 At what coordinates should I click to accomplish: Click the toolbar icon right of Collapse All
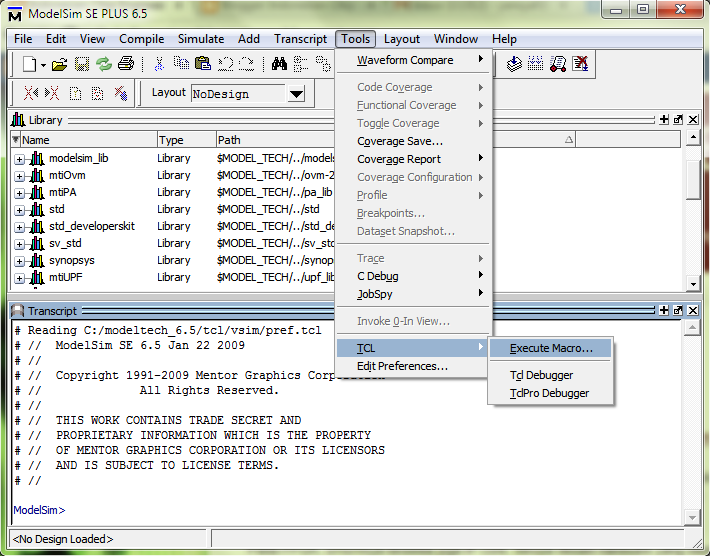tap(323, 64)
